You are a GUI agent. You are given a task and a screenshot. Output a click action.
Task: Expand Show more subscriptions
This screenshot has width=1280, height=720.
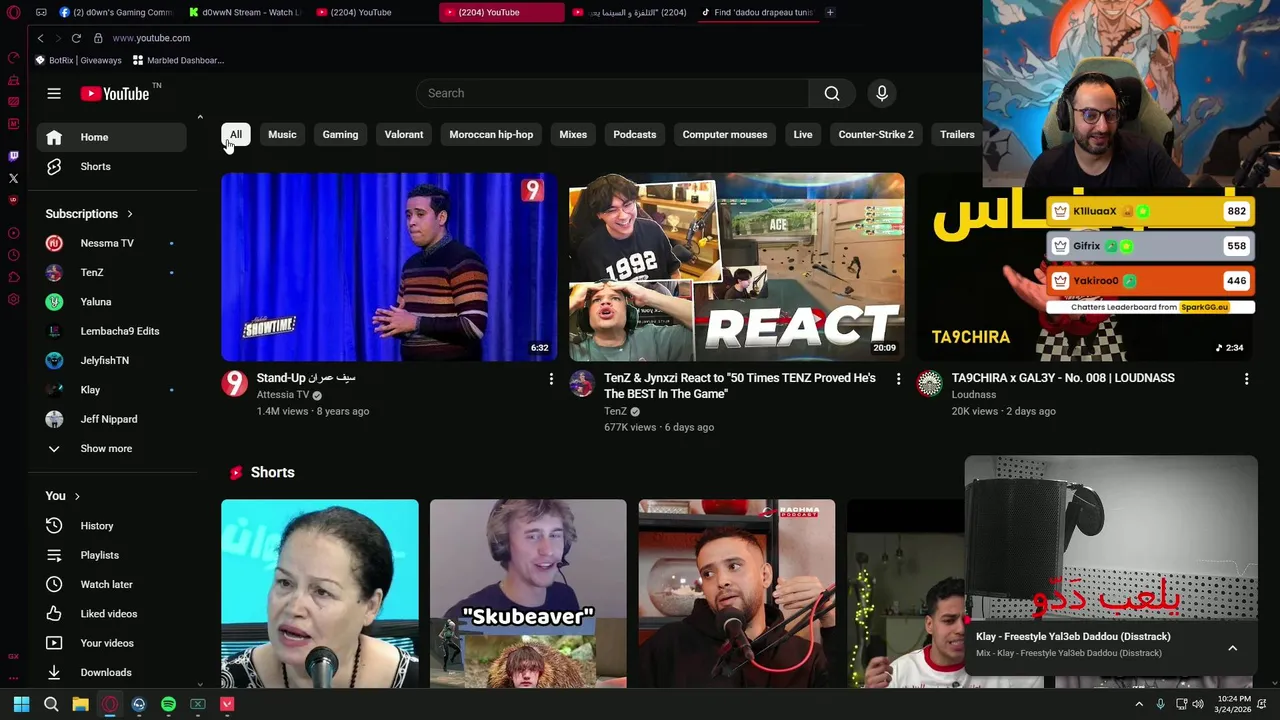click(x=112, y=448)
